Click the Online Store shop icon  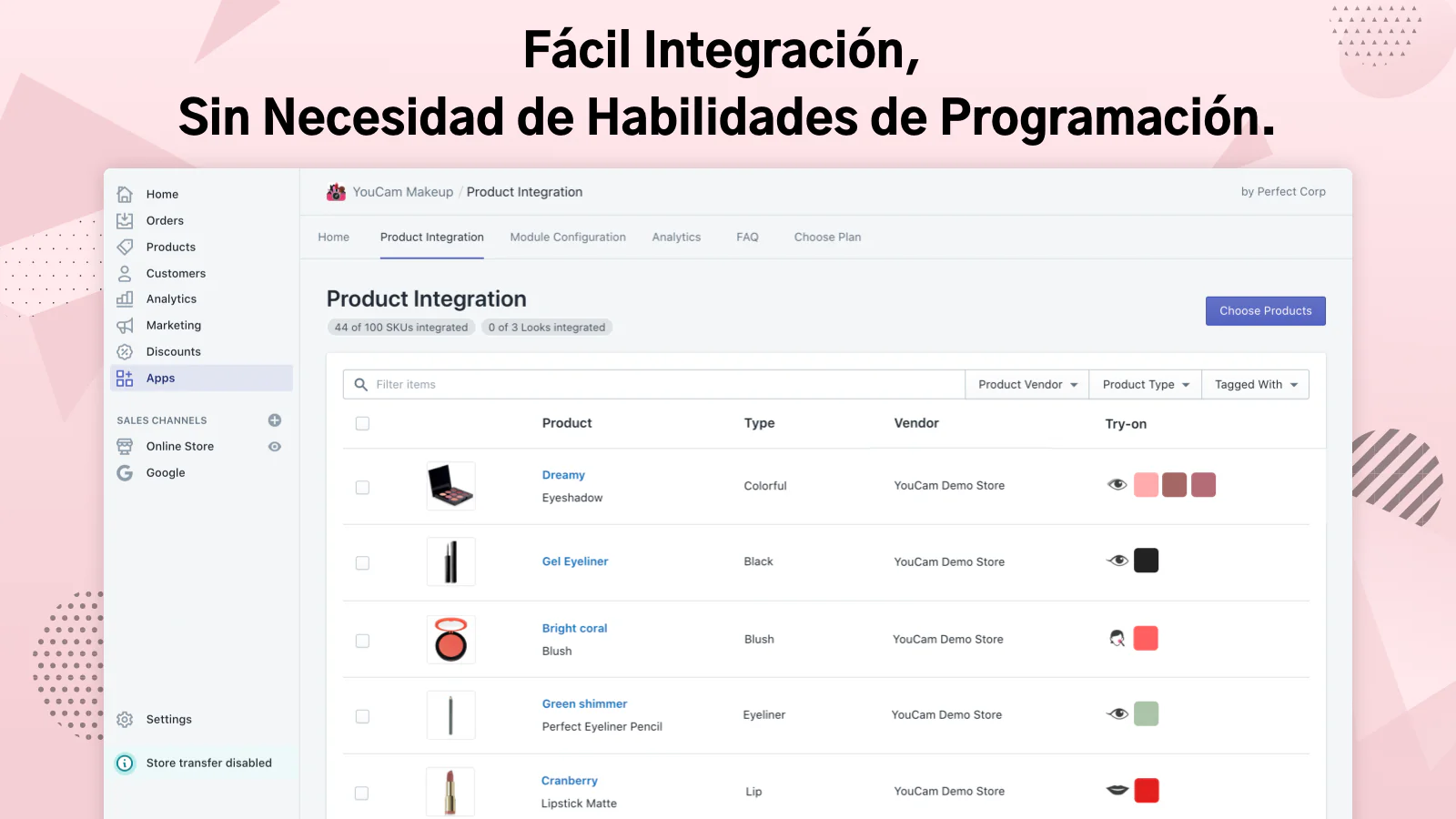point(125,446)
